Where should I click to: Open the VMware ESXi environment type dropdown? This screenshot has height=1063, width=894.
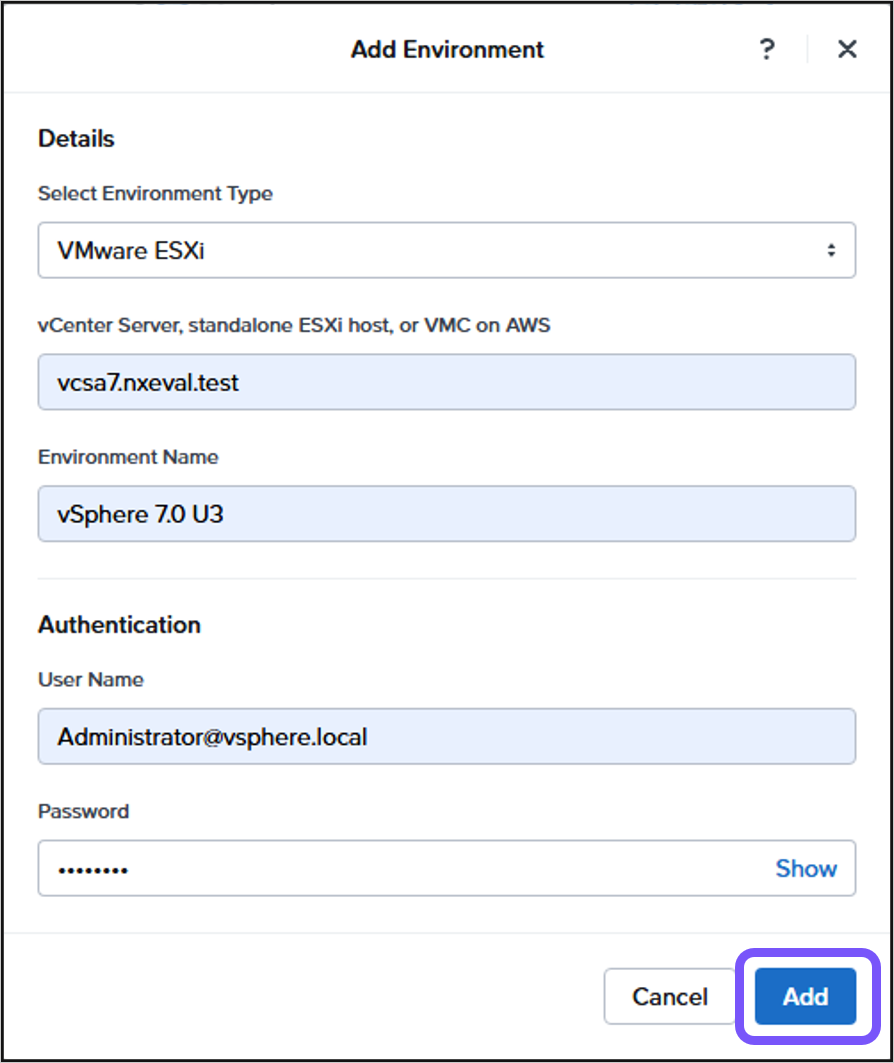pos(446,250)
